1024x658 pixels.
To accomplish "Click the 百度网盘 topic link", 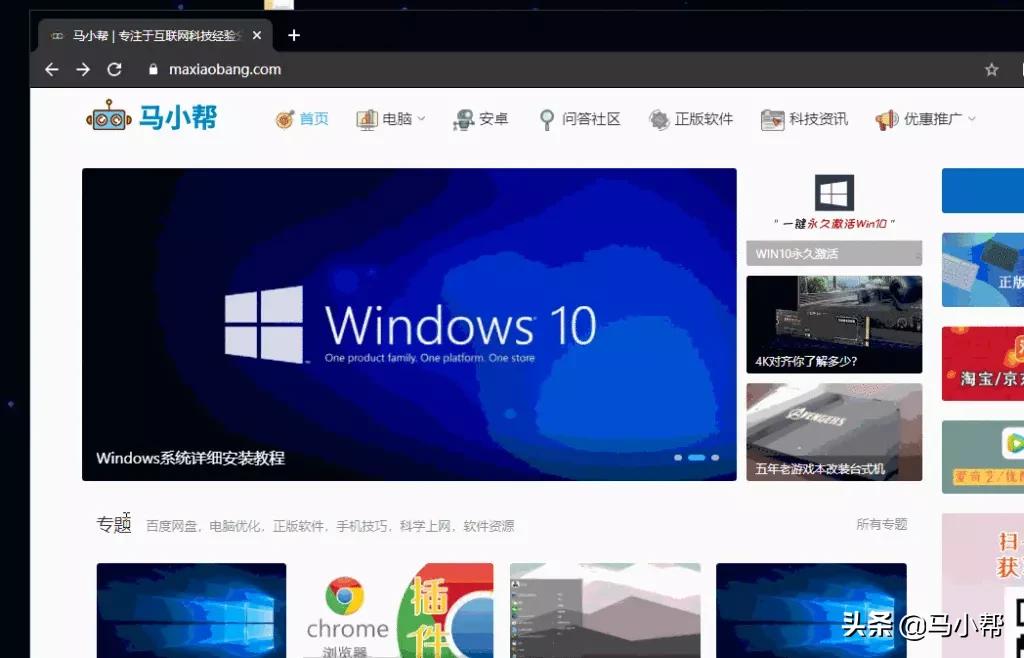I will [x=172, y=524].
